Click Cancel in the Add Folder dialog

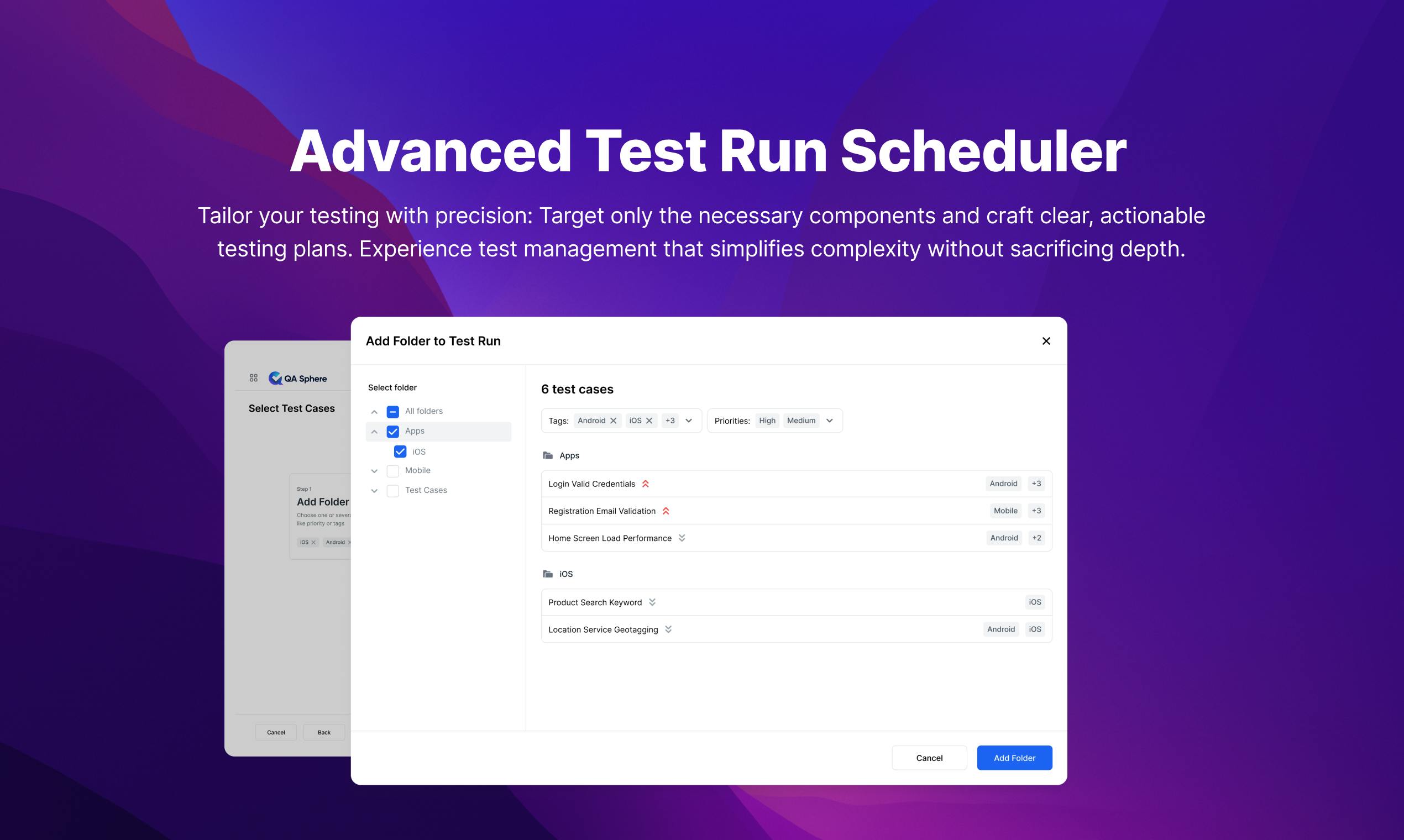click(929, 757)
